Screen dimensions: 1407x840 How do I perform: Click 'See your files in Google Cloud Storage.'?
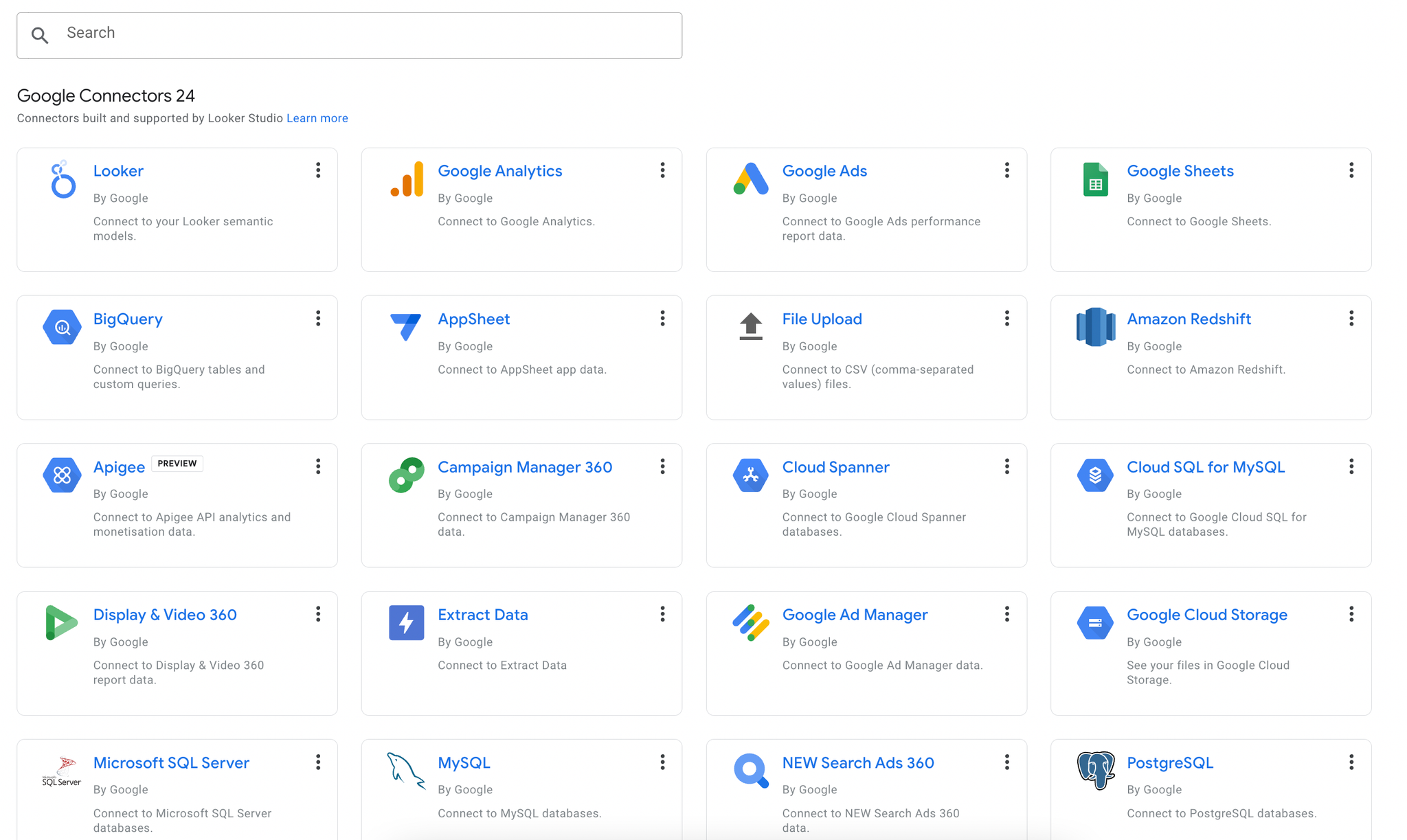coord(1208,672)
